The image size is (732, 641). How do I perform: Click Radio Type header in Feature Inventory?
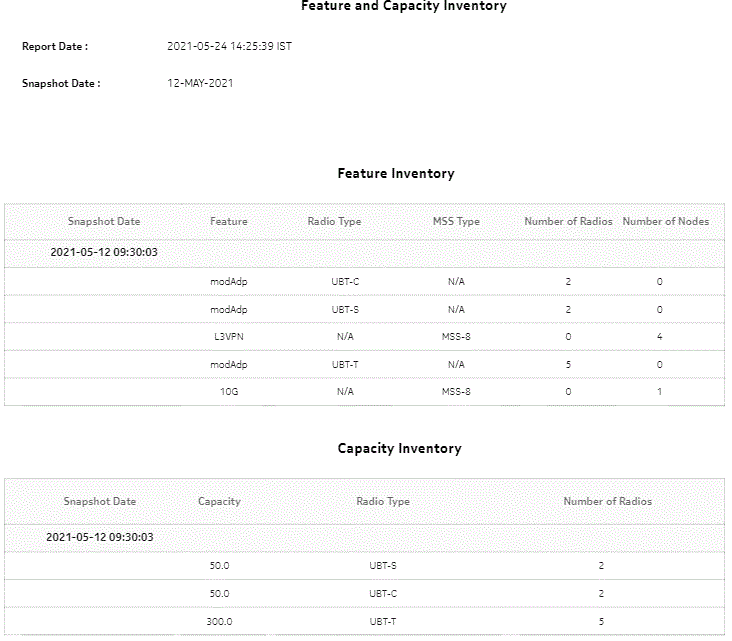point(334,222)
